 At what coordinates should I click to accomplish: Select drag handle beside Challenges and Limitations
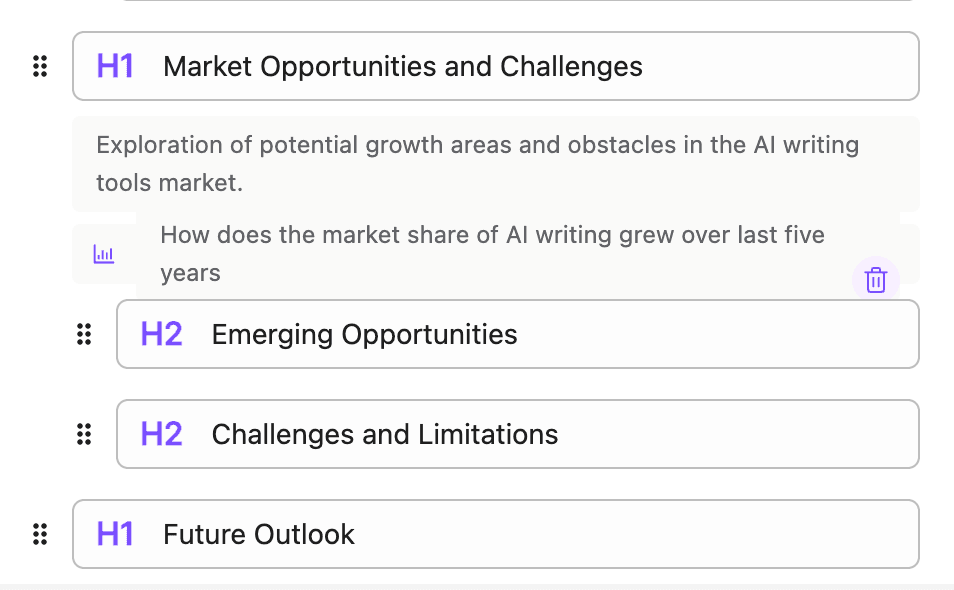click(x=84, y=434)
